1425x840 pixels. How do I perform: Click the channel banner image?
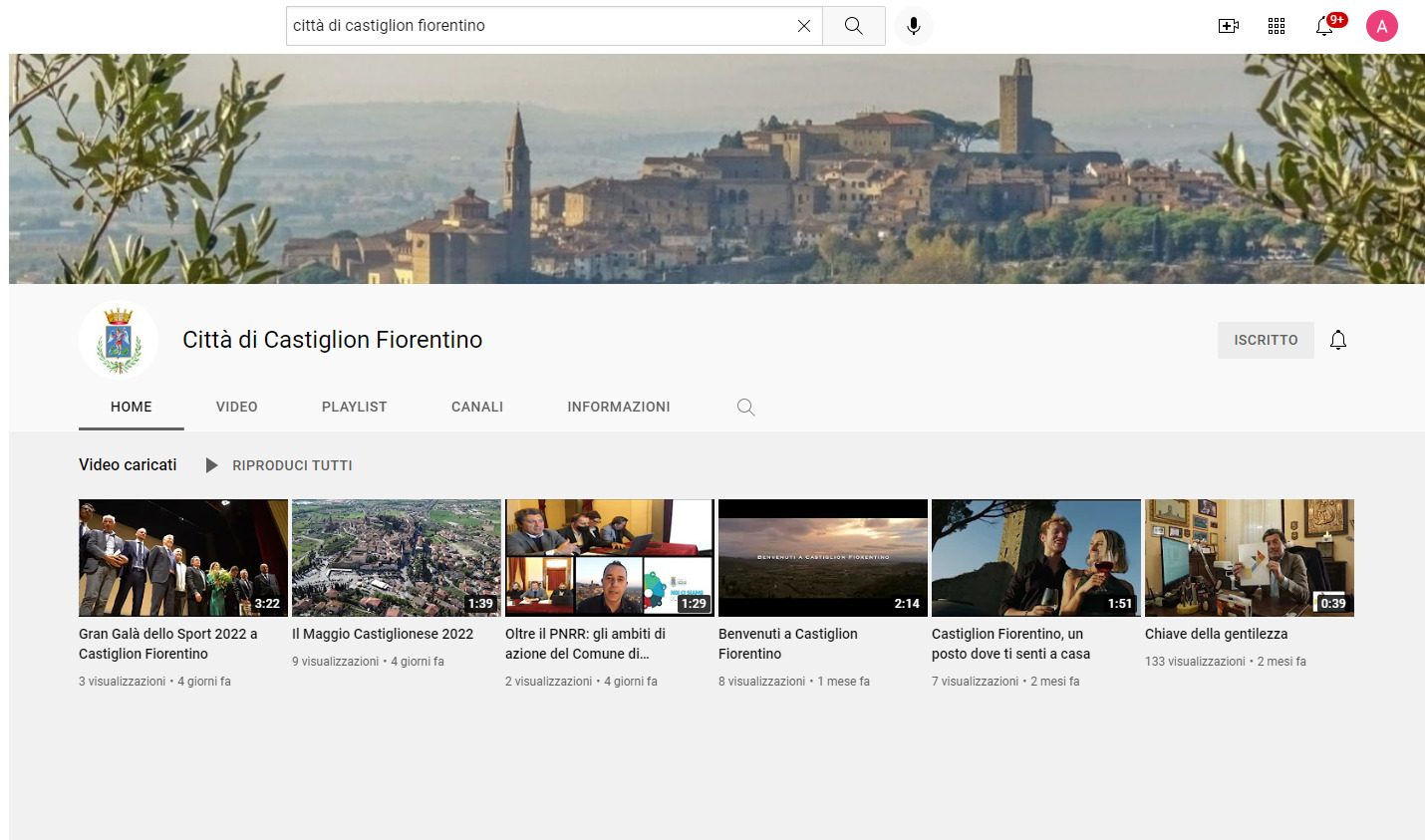[716, 168]
